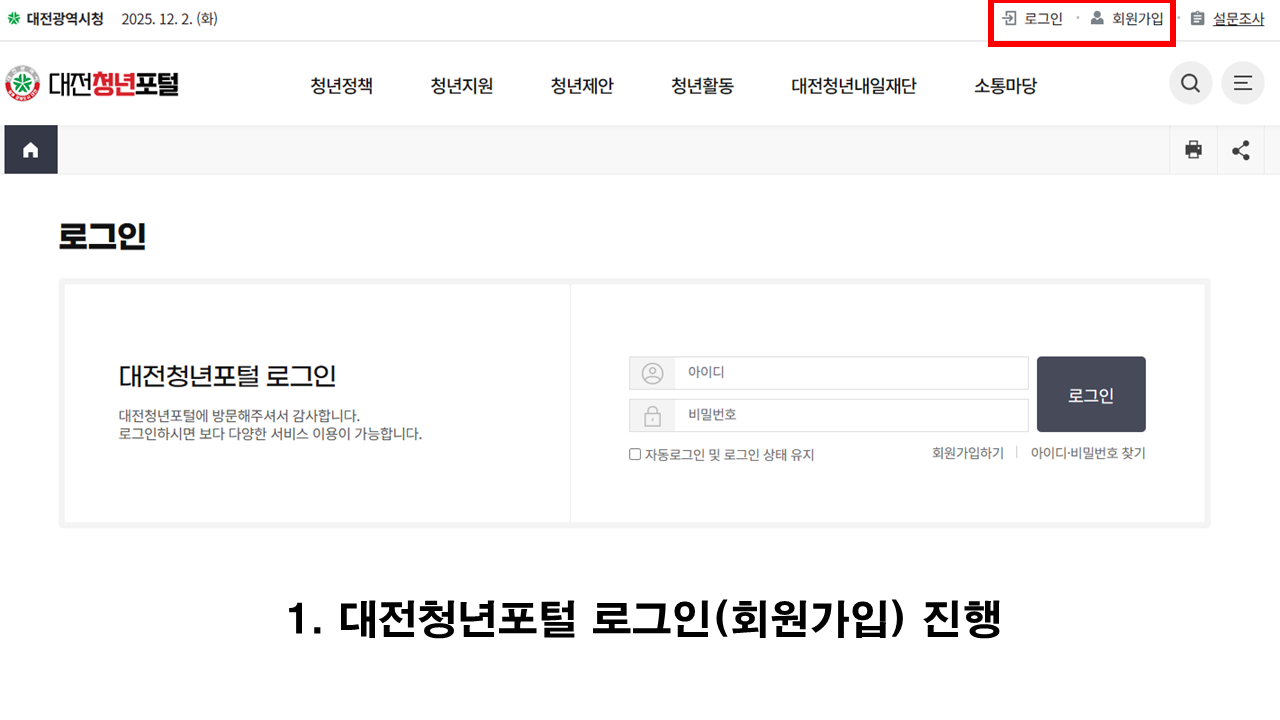1280x720 pixels.
Task: Click the print page icon
Action: coord(1193,150)
